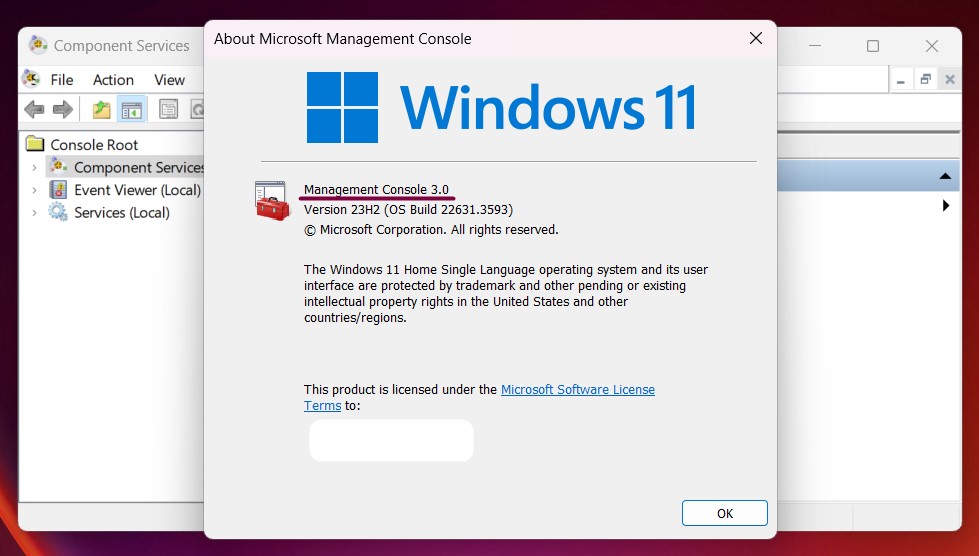979x556 pixels.
Task: Click the MMC icon beside File menu
Action: pos(31,79)
